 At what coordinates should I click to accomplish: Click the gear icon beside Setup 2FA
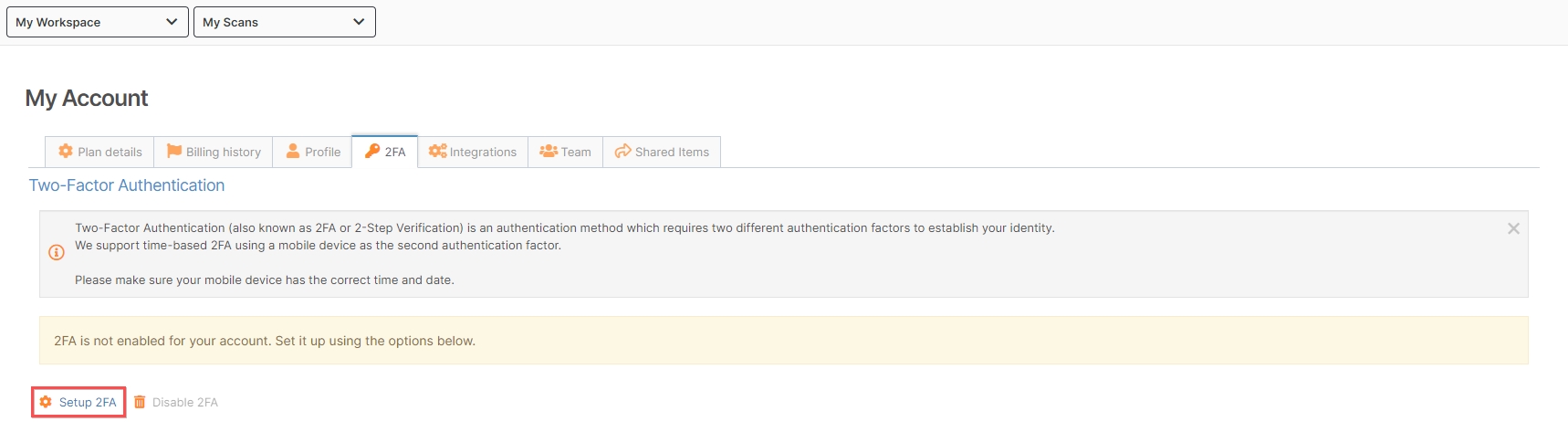click(x=46, y=402)
